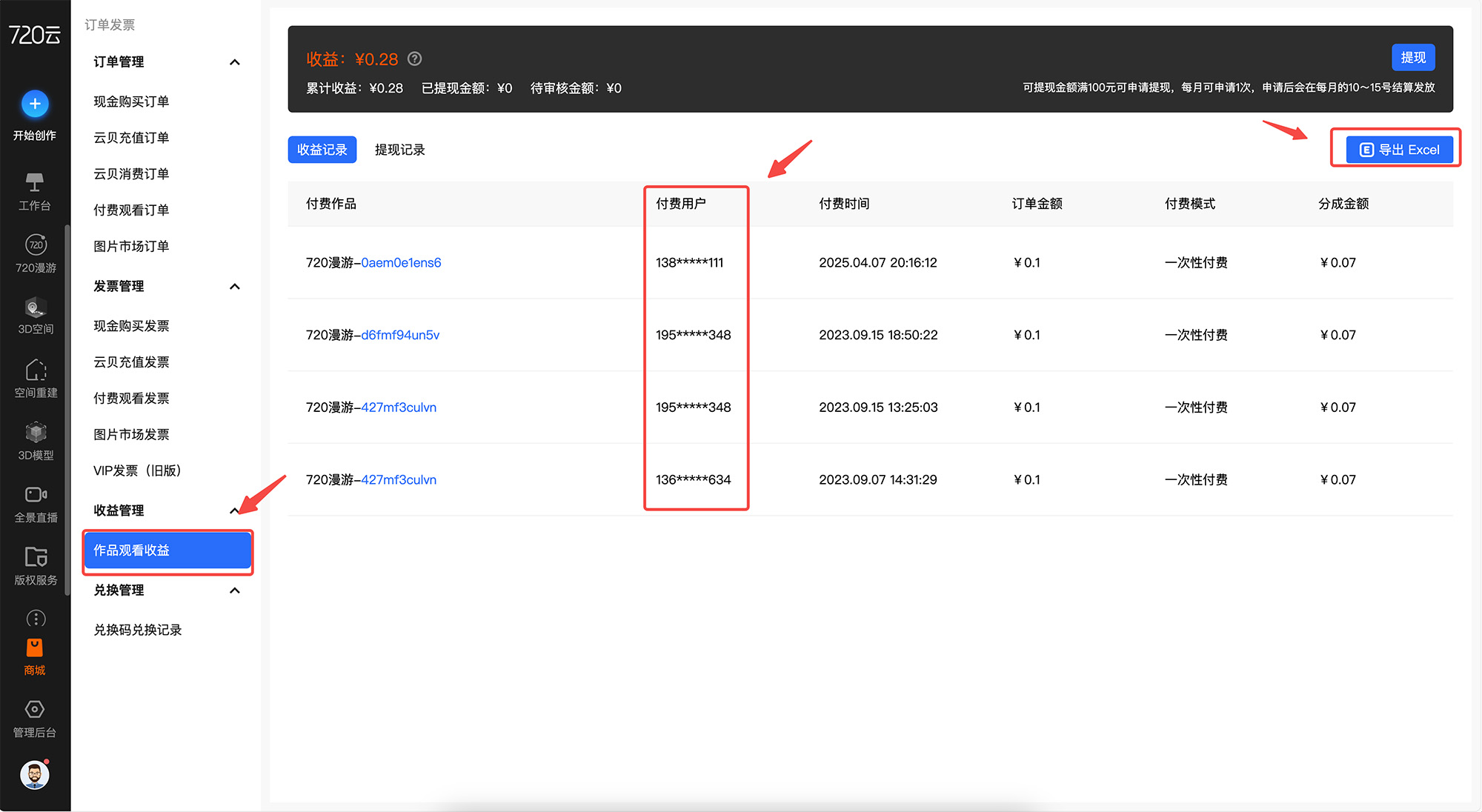
Task: Click the blue plus 开始创作 icon
Action: [x=35, y=104]
